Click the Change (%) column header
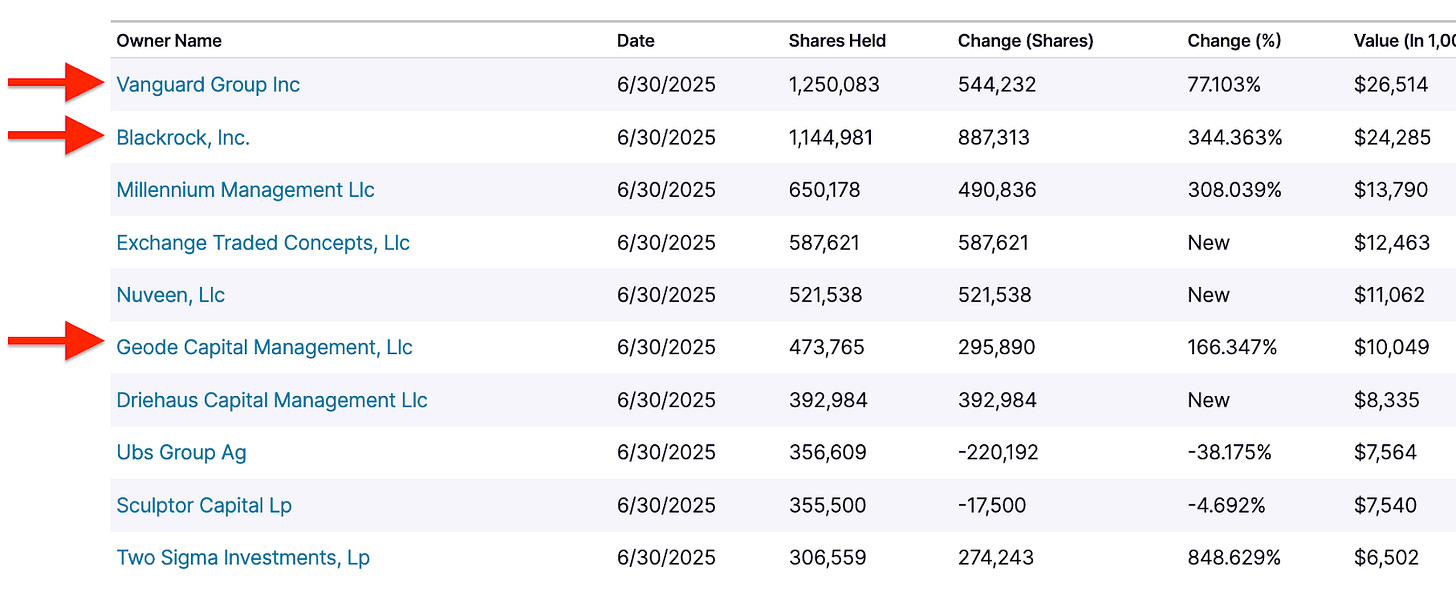 click(x=1234, y=41)
